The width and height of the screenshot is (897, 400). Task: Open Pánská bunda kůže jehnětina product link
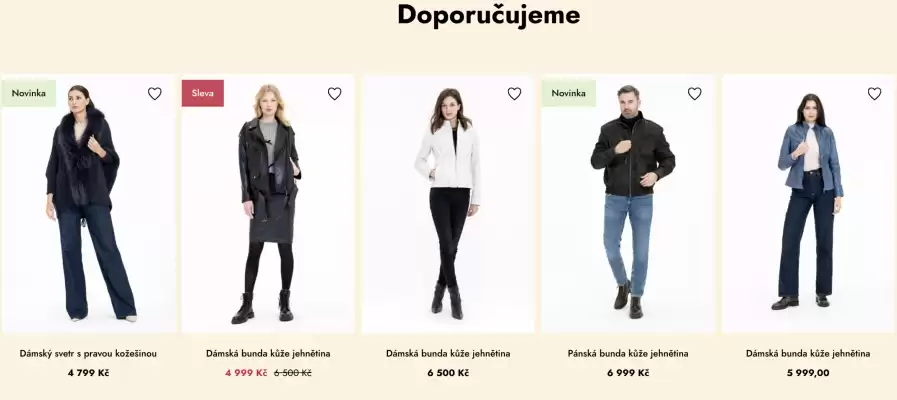[628, 354]
